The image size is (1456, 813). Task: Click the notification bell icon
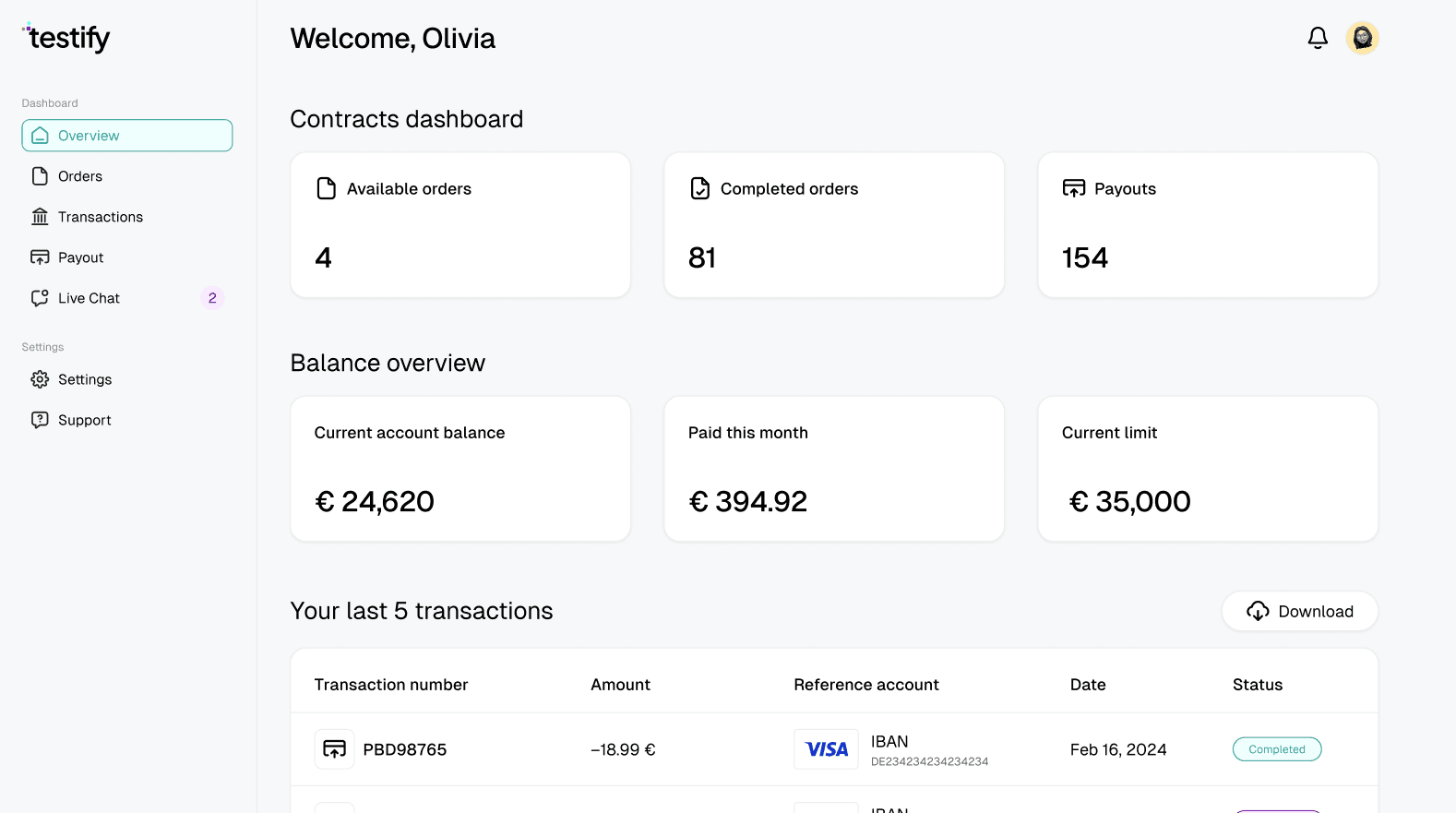tap(1318, 38)
